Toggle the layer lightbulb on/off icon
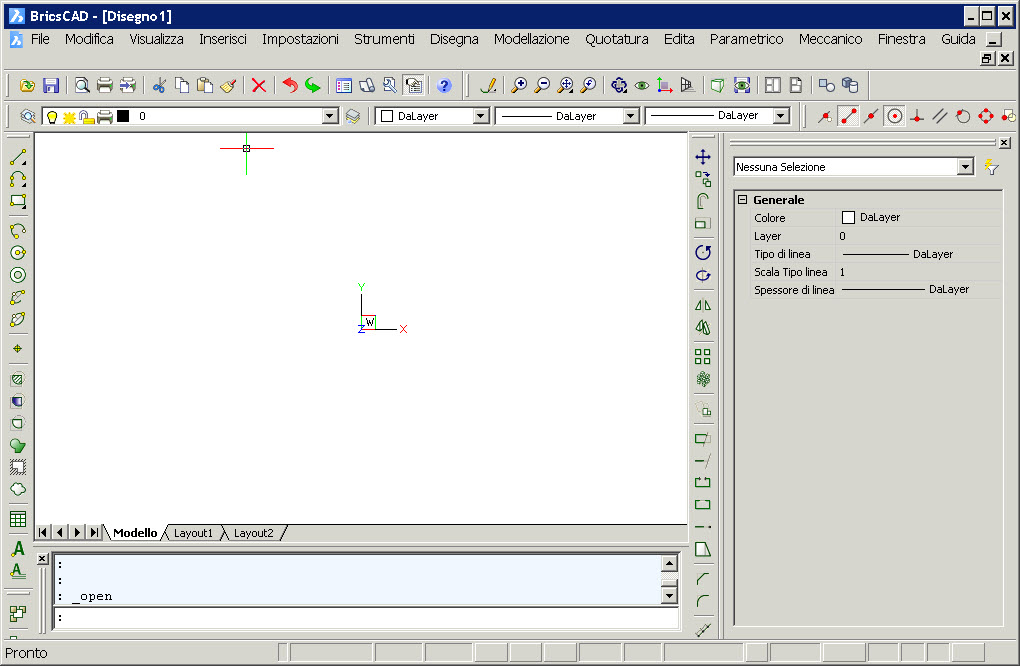 tap(53, 117)
